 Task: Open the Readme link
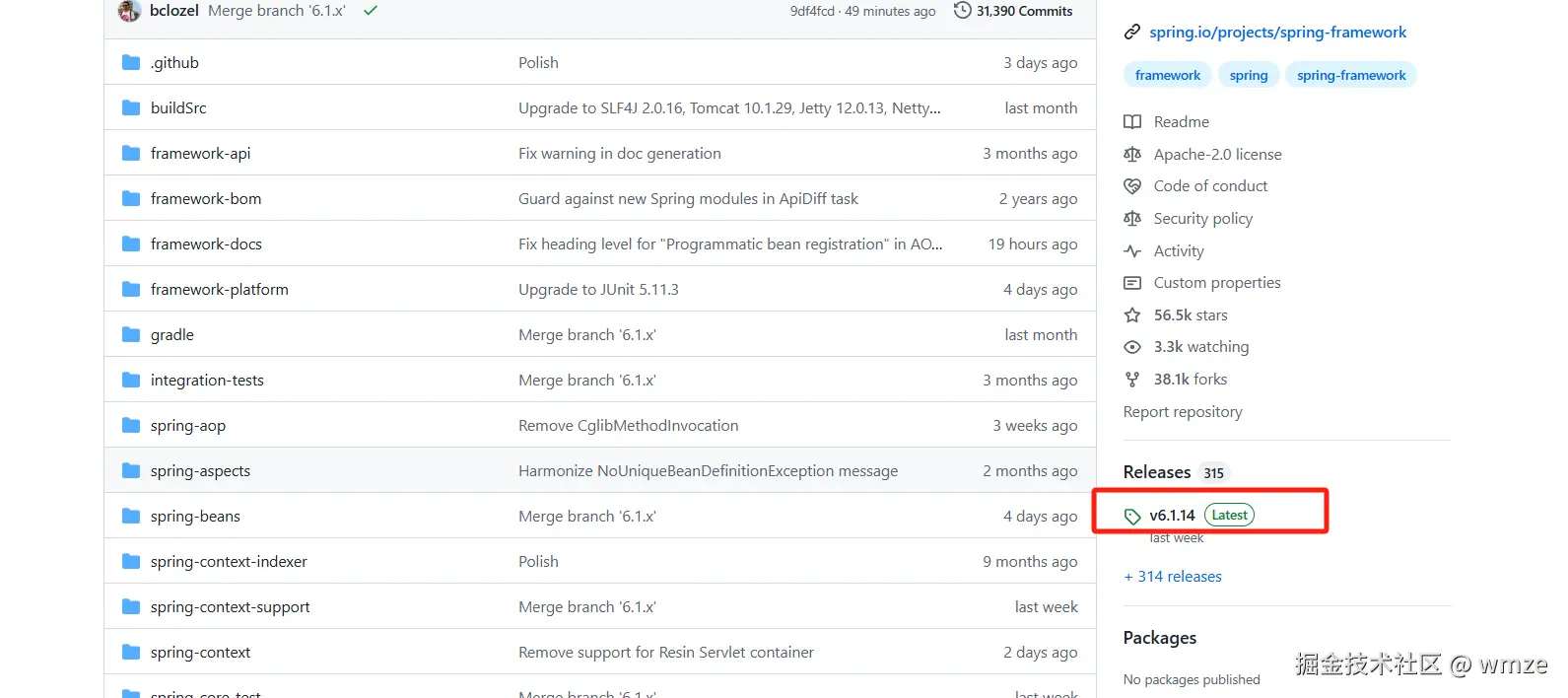tap(1182, 122)
